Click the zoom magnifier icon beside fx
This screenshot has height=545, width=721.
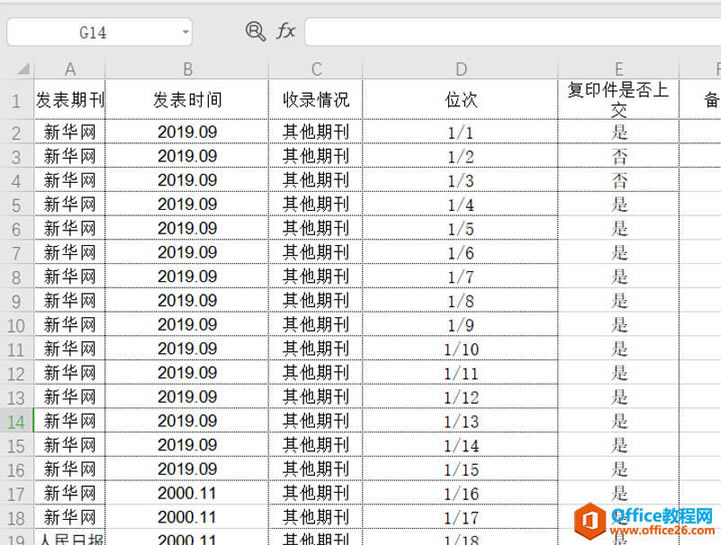click(255, 32)
